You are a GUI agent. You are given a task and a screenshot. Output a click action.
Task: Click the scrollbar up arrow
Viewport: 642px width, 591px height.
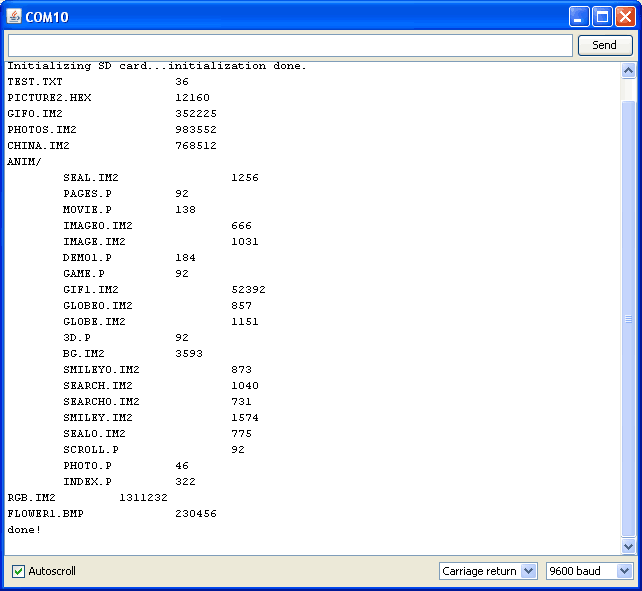[628, 71]
